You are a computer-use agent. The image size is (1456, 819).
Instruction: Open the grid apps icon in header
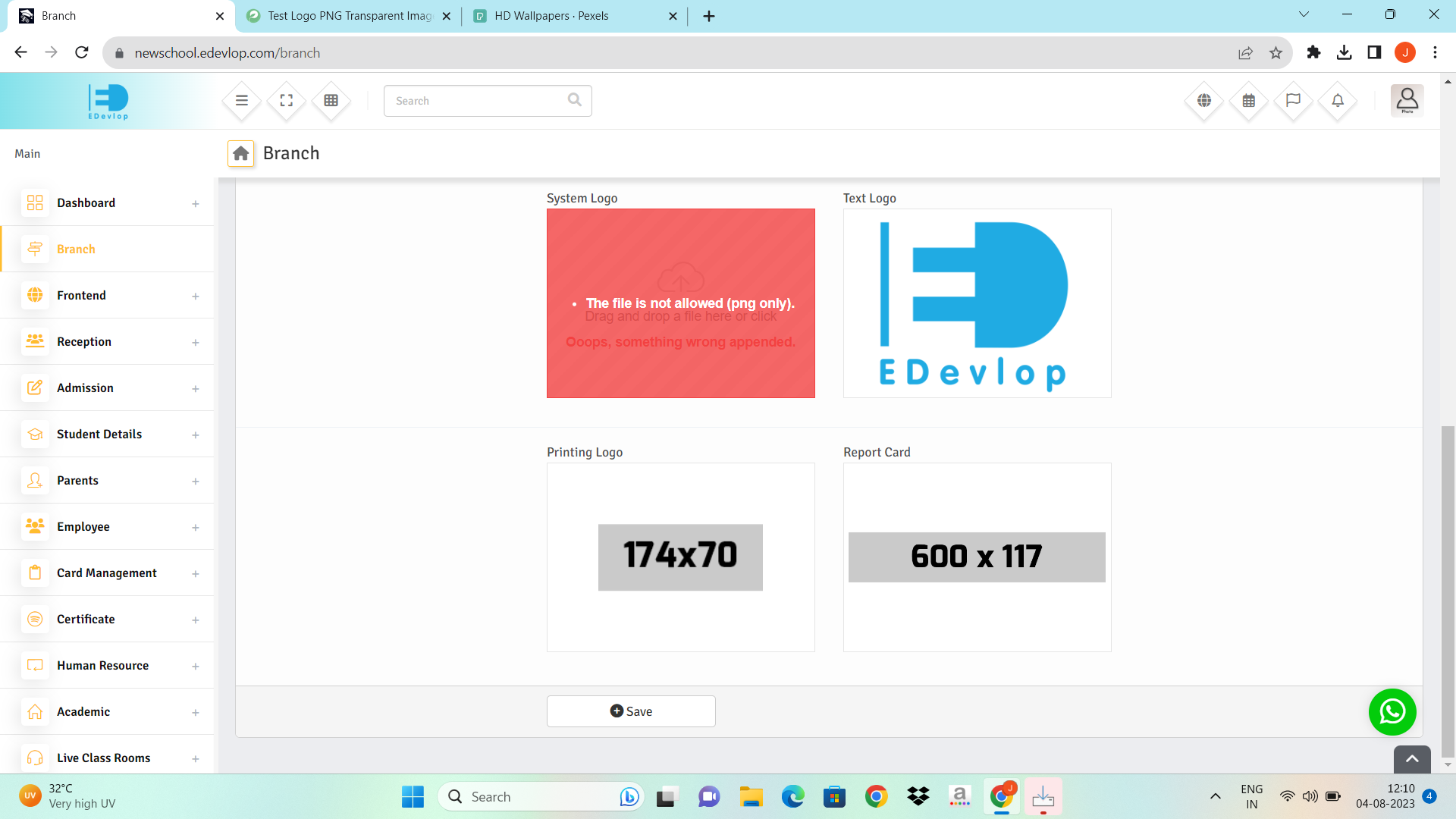click(x=331, y=100)
